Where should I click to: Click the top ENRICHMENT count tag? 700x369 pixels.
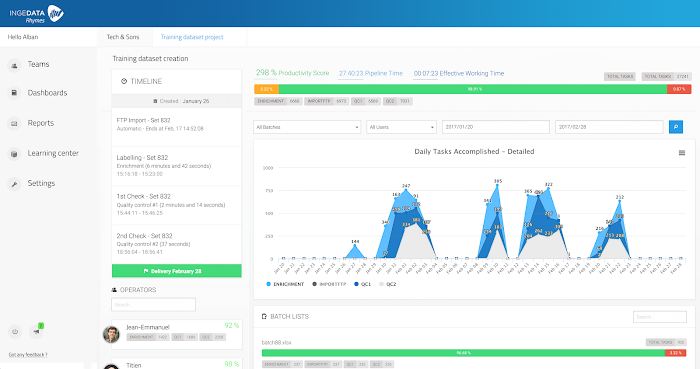[x=278, y=101]
